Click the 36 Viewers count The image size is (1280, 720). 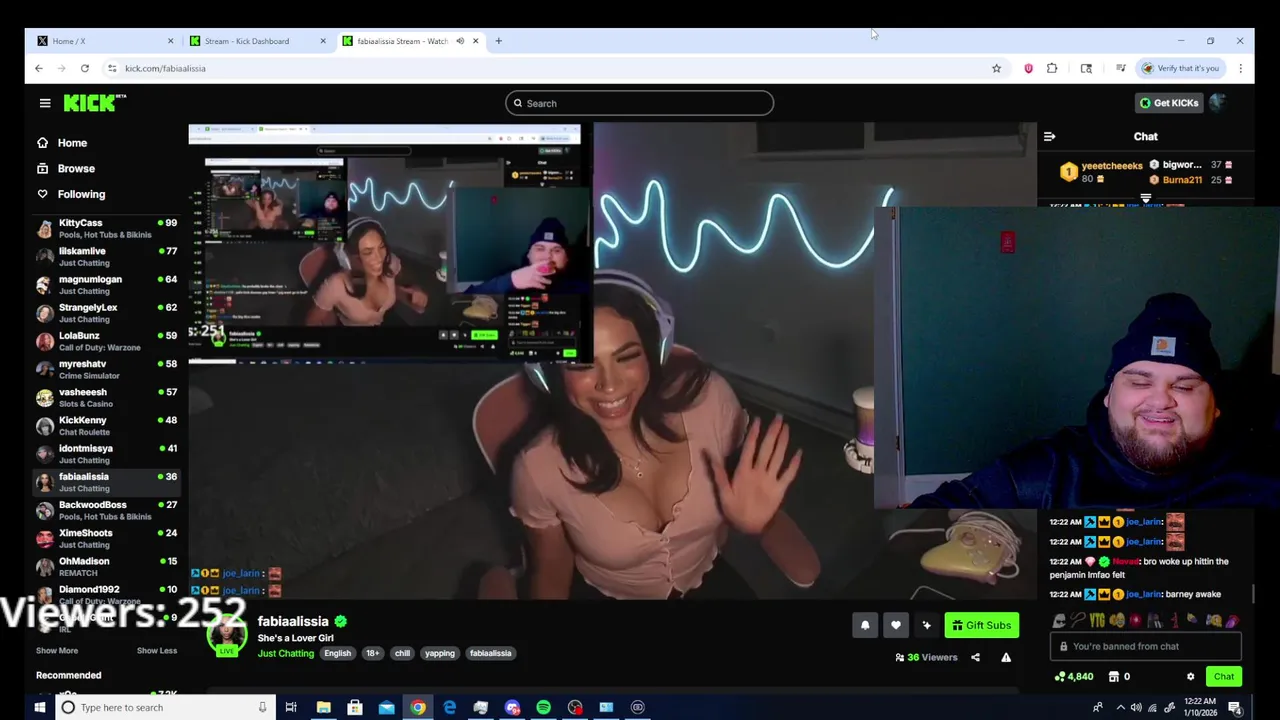pyautogui.click(x=927, y=657)
